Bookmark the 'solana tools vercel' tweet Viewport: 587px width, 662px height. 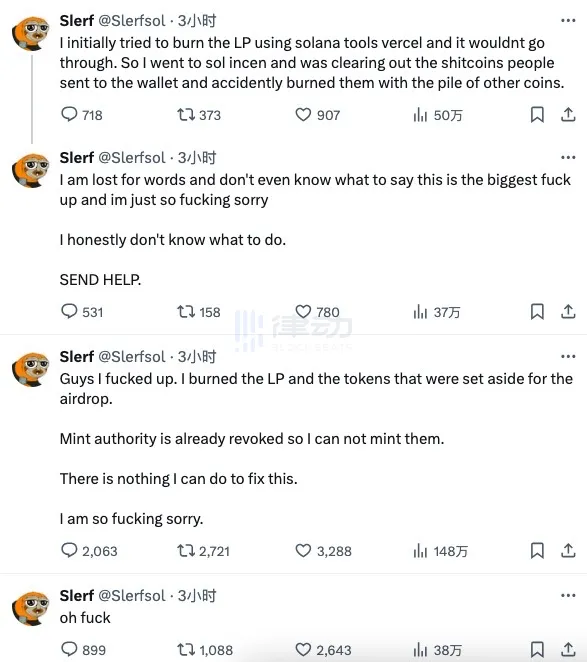[537, 114]
